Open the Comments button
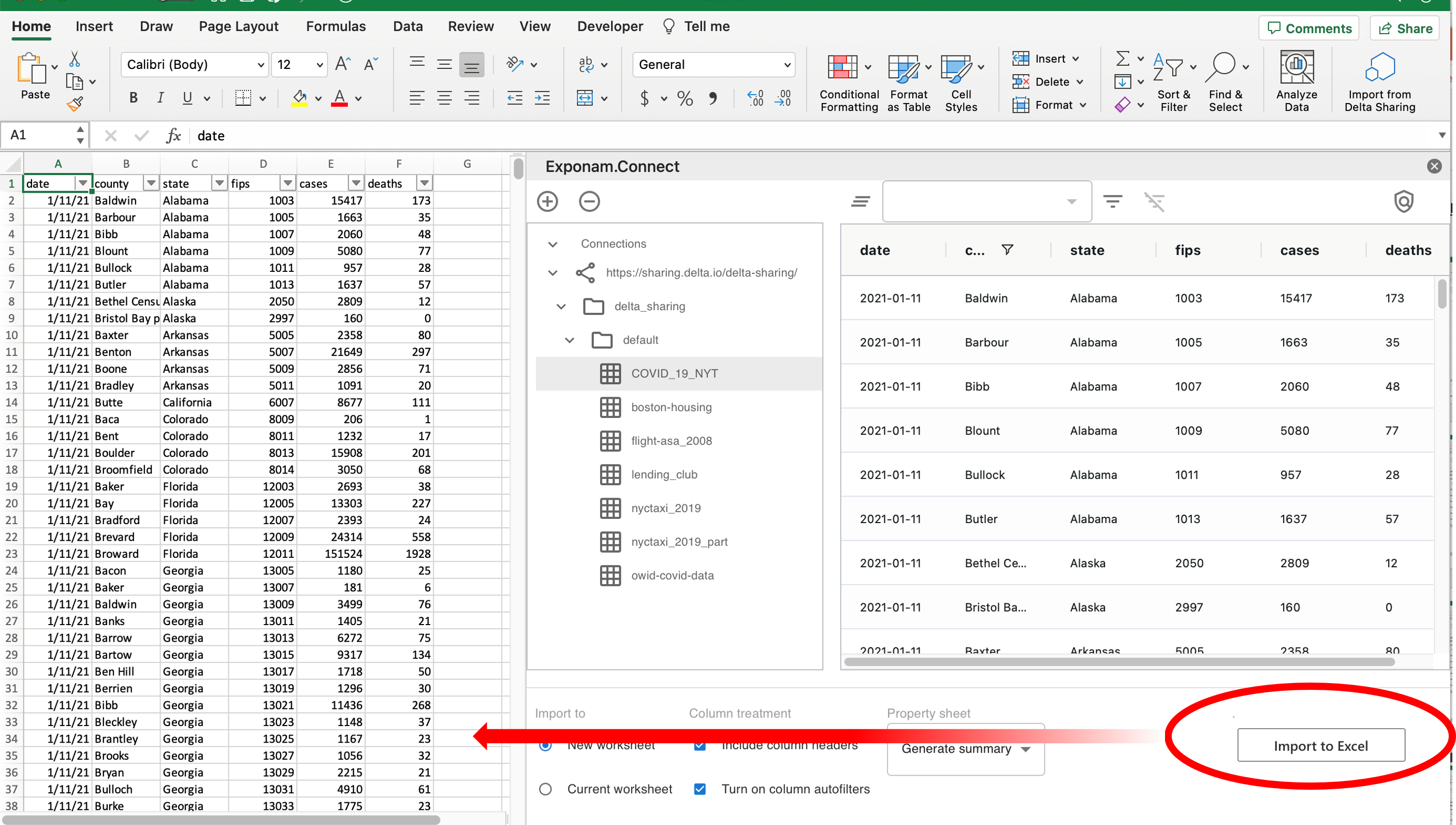 click(1308, 28)
